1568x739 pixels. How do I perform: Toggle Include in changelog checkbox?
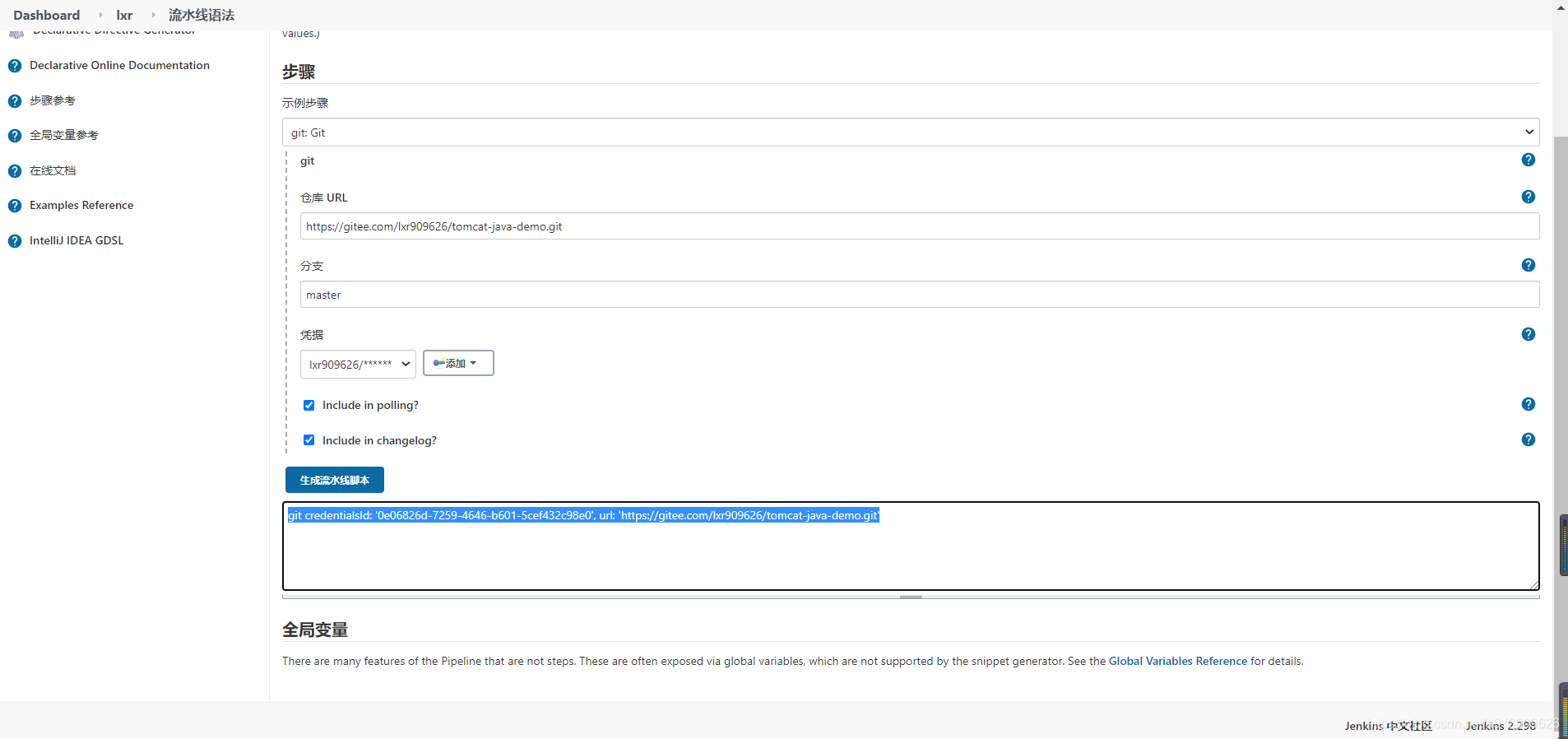309,440
